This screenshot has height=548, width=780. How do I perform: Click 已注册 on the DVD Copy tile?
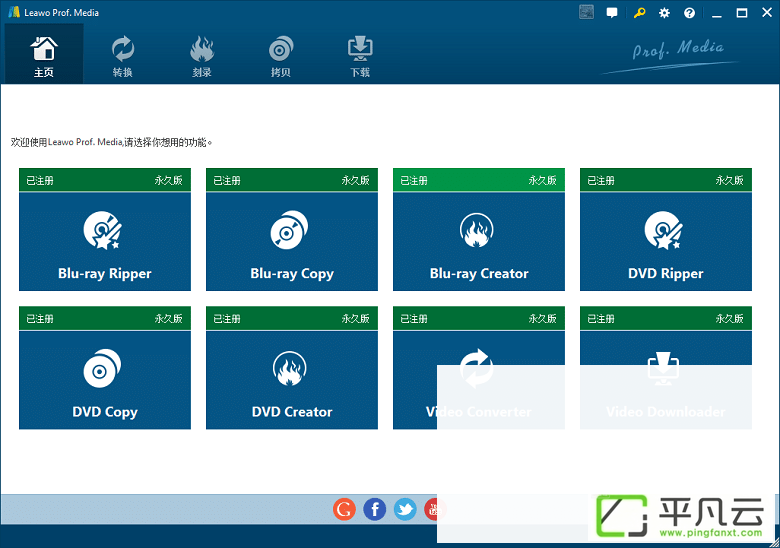point(40,319)
